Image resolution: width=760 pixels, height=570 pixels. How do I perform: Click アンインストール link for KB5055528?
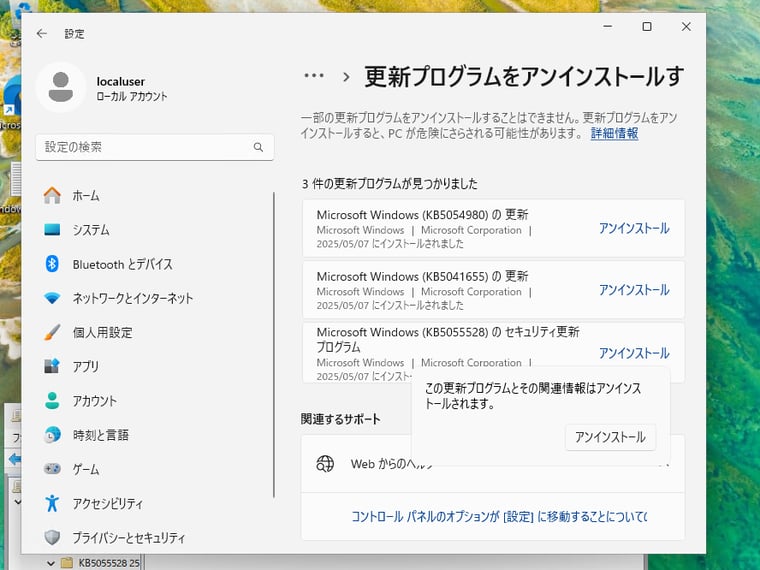pyautogui.click(x=634, y=353)
